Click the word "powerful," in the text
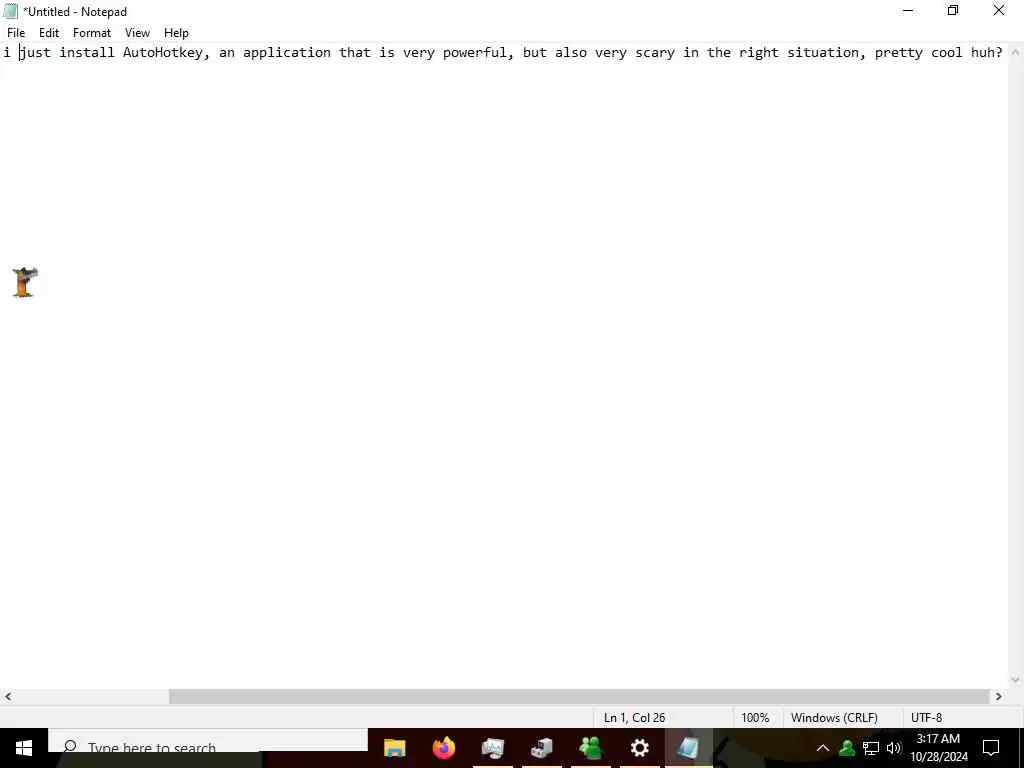1024x768 pixels. tap(478, 53)
